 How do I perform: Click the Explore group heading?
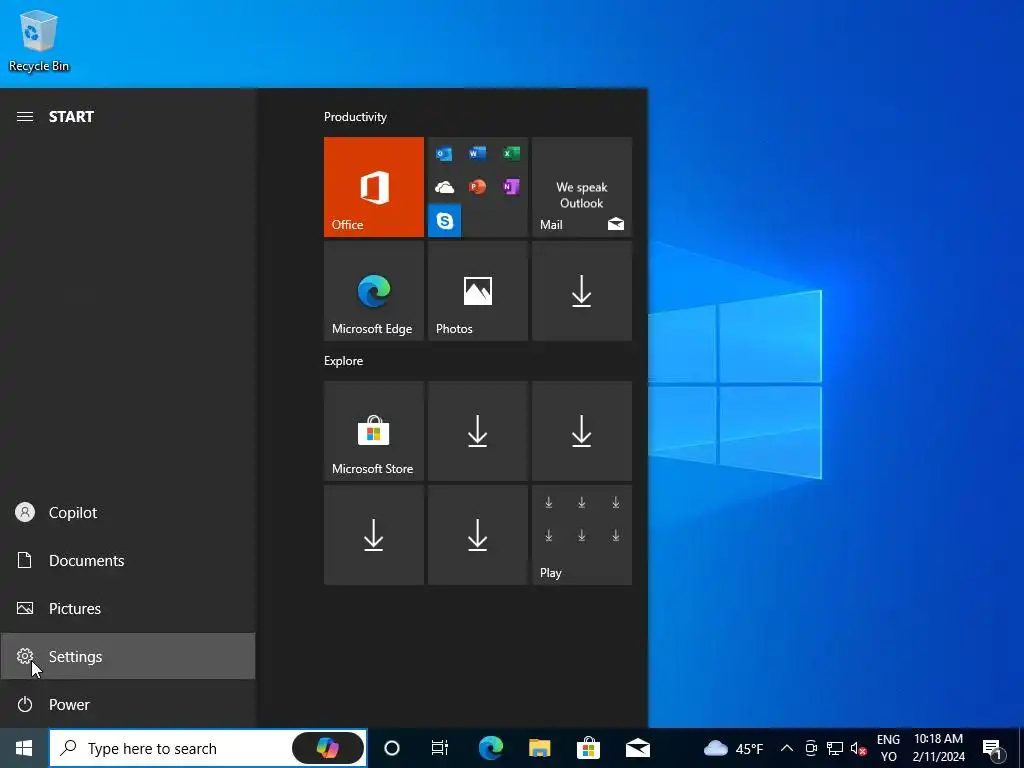[344, 361]
